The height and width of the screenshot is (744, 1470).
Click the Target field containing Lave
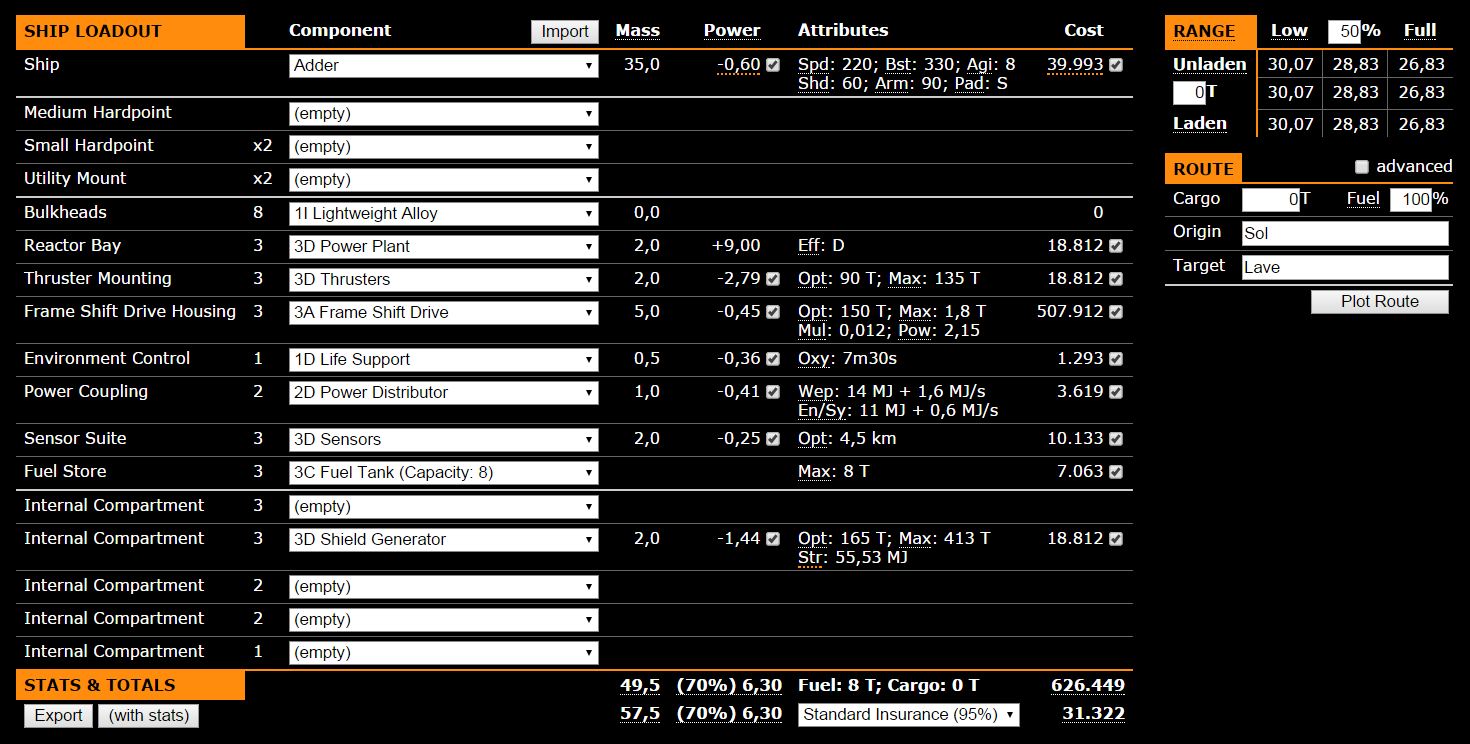pos(1345,268)
